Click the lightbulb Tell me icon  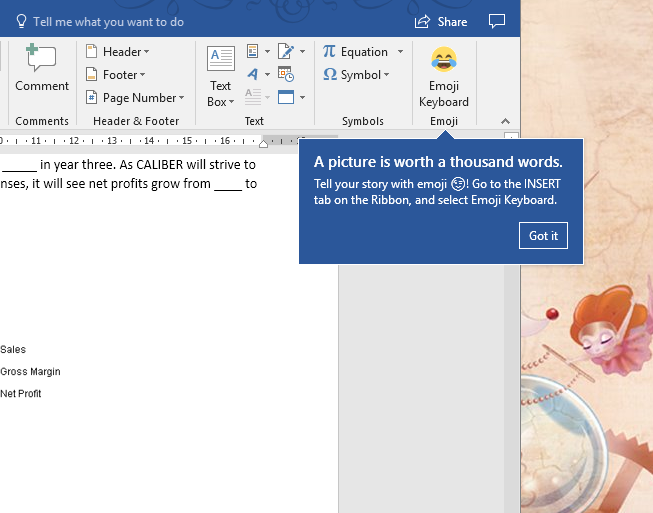[21, 21]
